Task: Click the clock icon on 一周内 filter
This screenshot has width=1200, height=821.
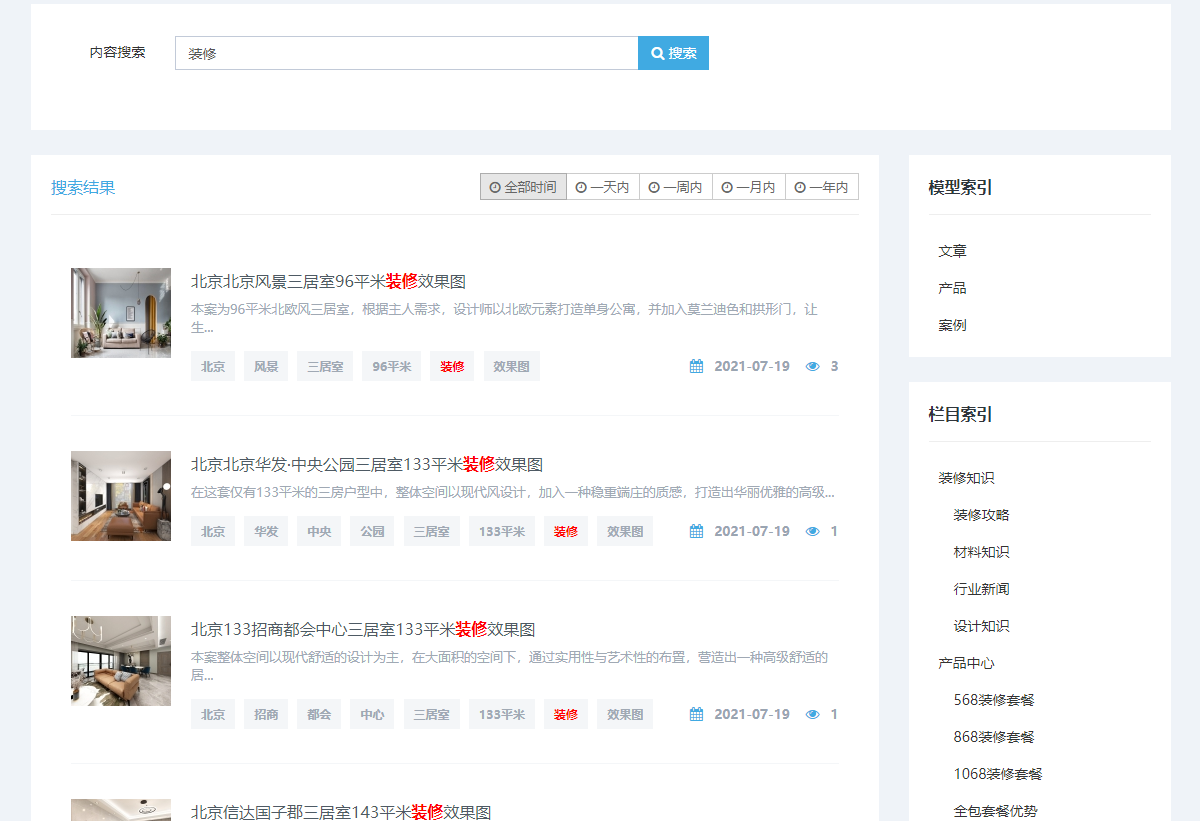Action: (654, 187)
